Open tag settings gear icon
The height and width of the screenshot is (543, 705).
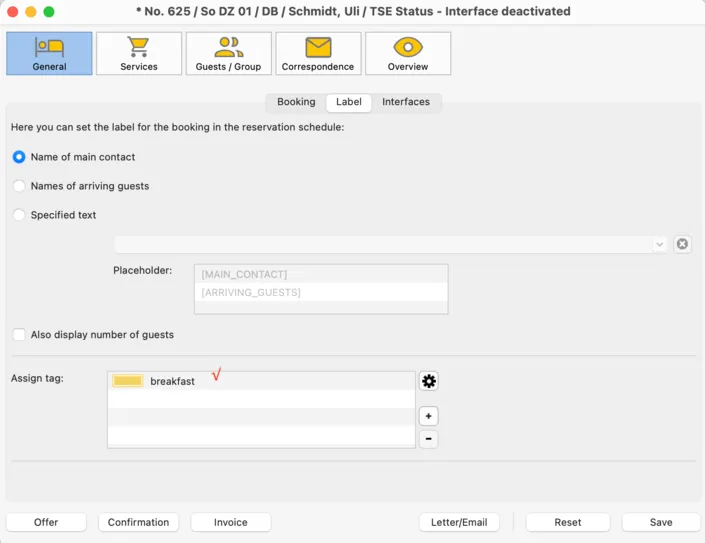[428, 381]
